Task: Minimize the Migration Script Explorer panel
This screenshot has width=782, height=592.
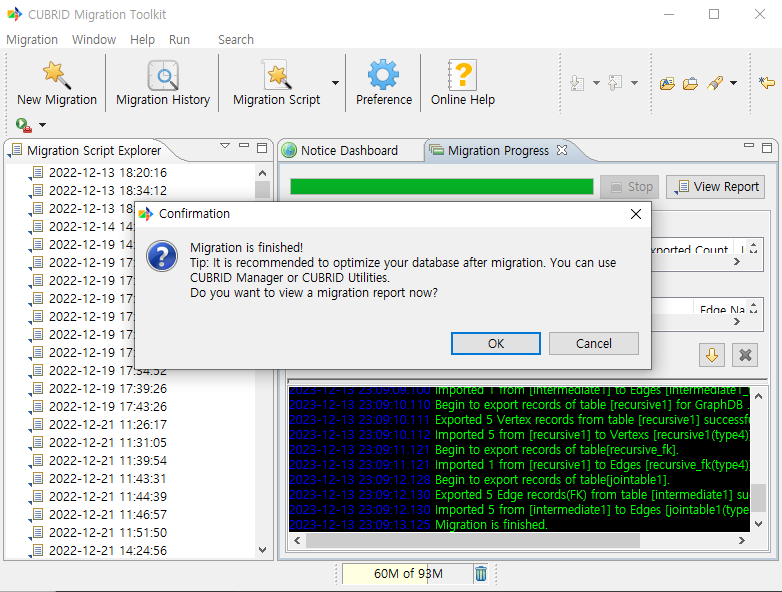Action: (244, 146)
